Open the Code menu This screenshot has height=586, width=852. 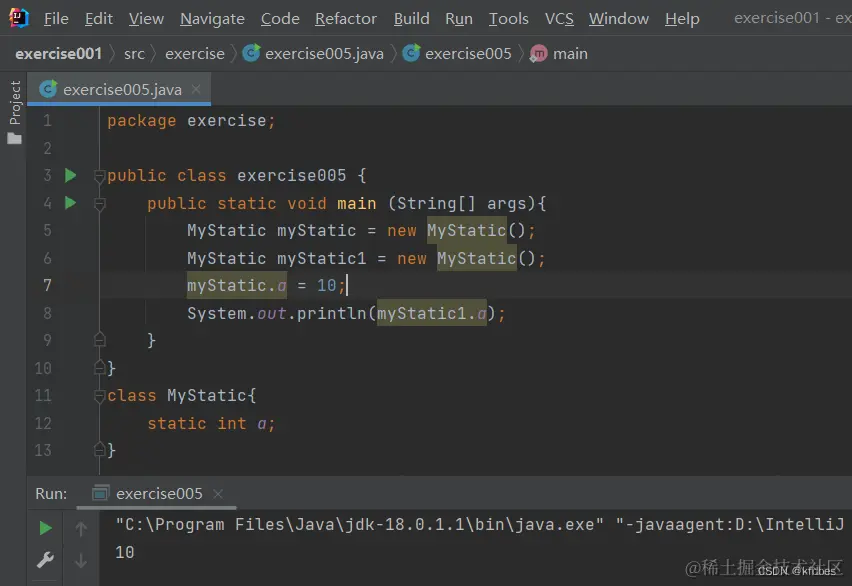click(x=280, y=18)
